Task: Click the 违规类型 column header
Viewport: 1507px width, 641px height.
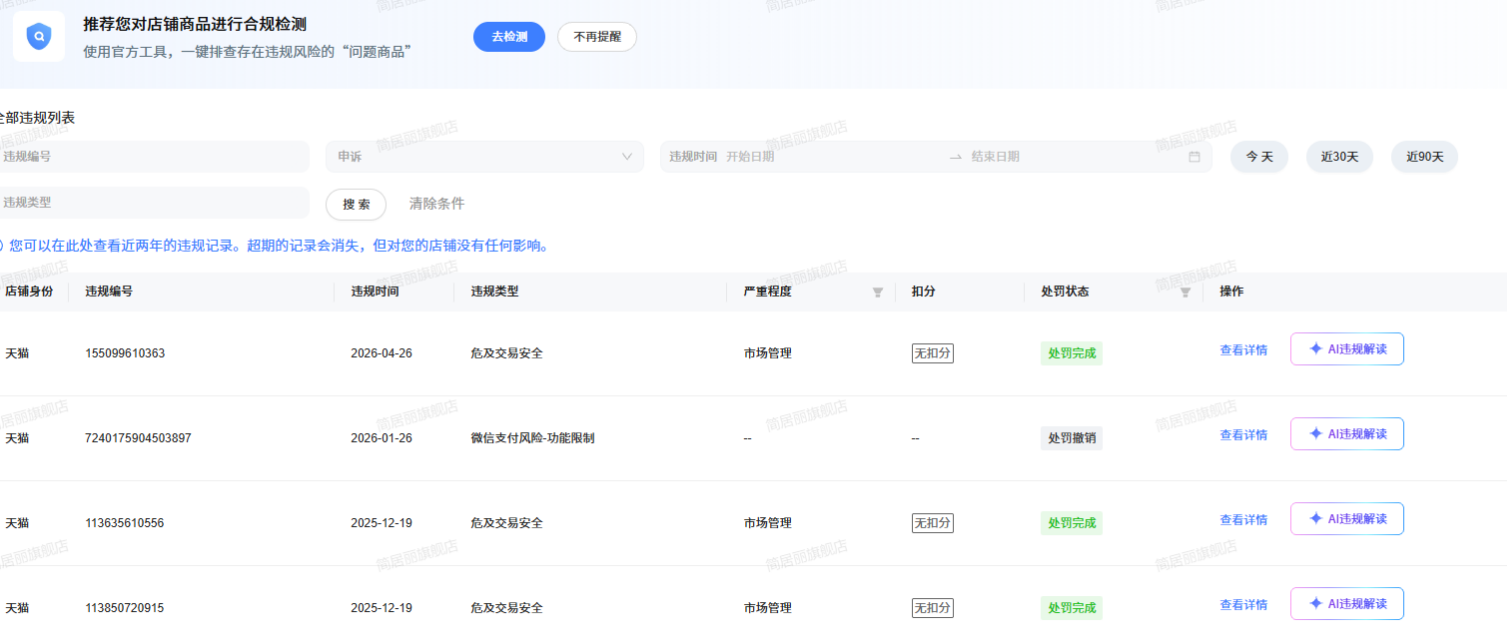Action: 495,292
